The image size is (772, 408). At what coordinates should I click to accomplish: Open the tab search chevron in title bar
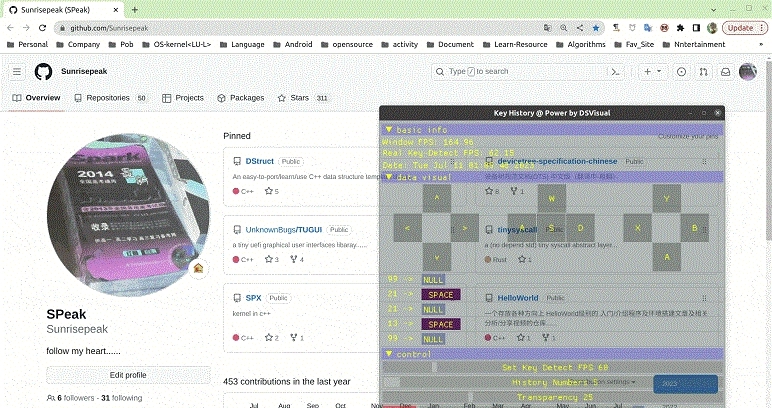point(714,9)
